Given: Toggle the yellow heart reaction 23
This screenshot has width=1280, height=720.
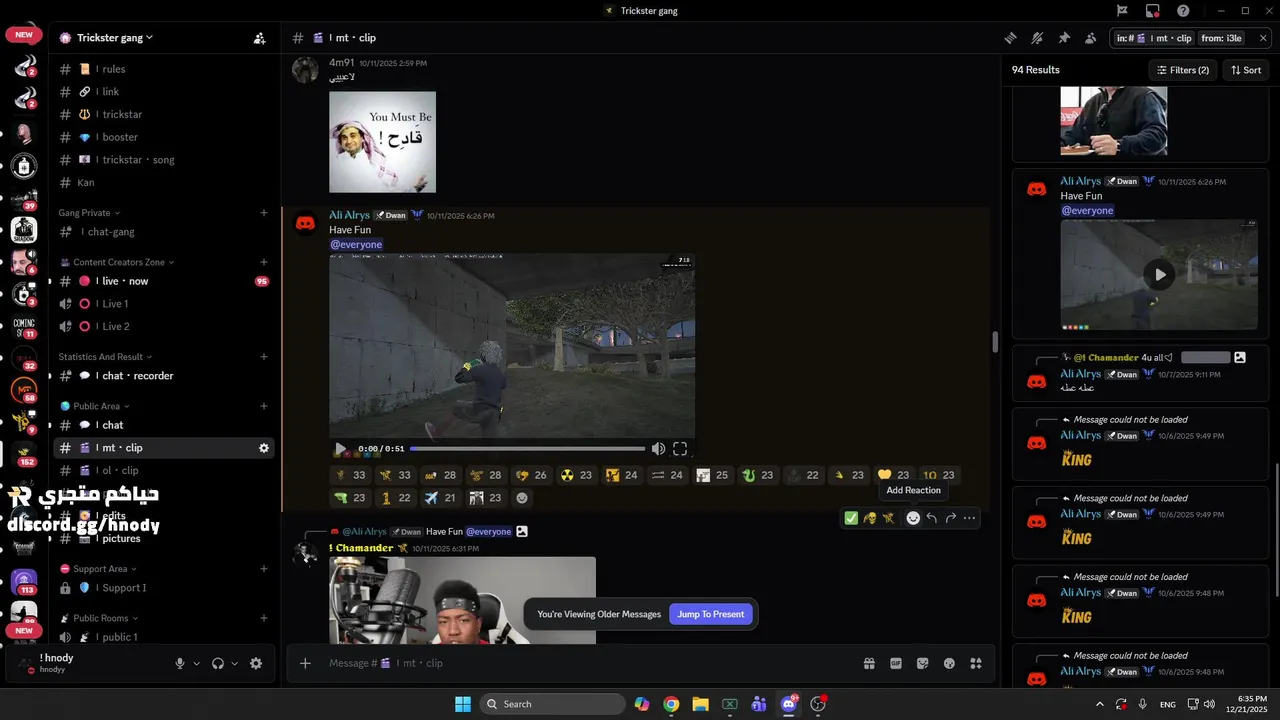Looking at the screenshot, I should (x=893, y=475).
